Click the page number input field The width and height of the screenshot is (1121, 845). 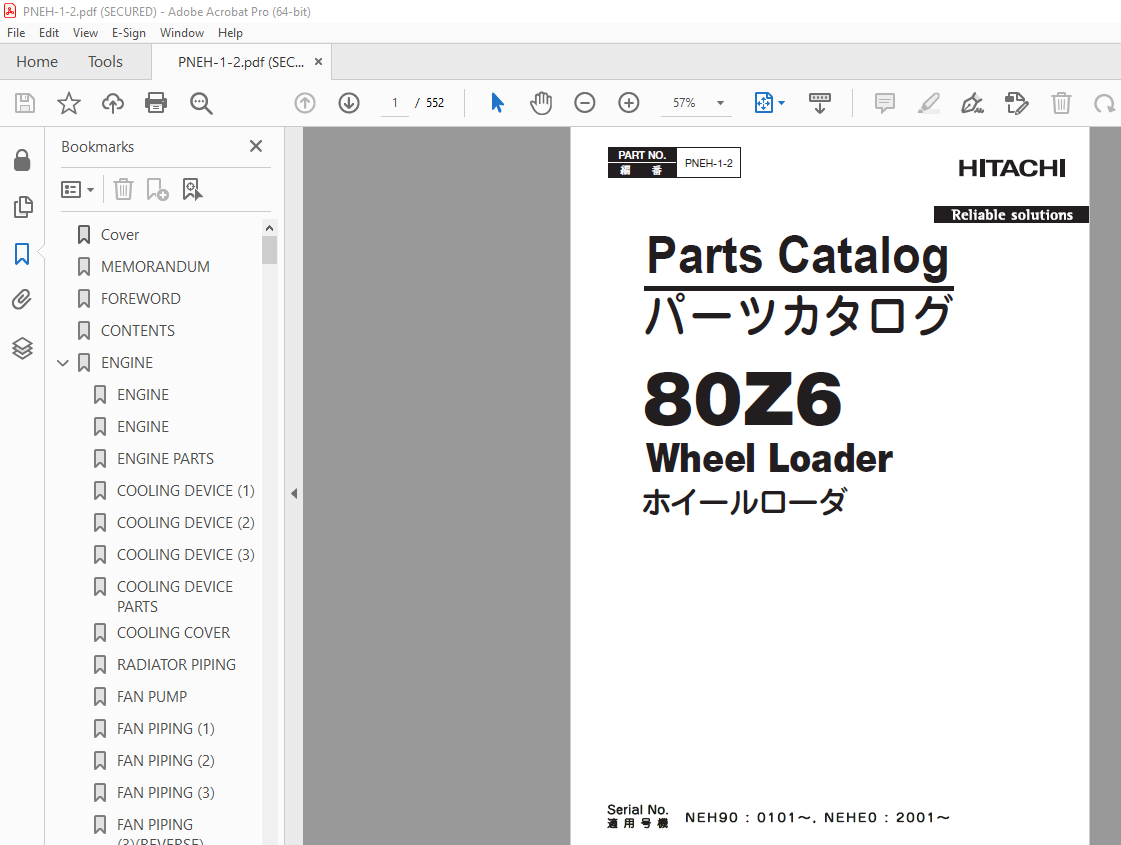pos(395,103)
